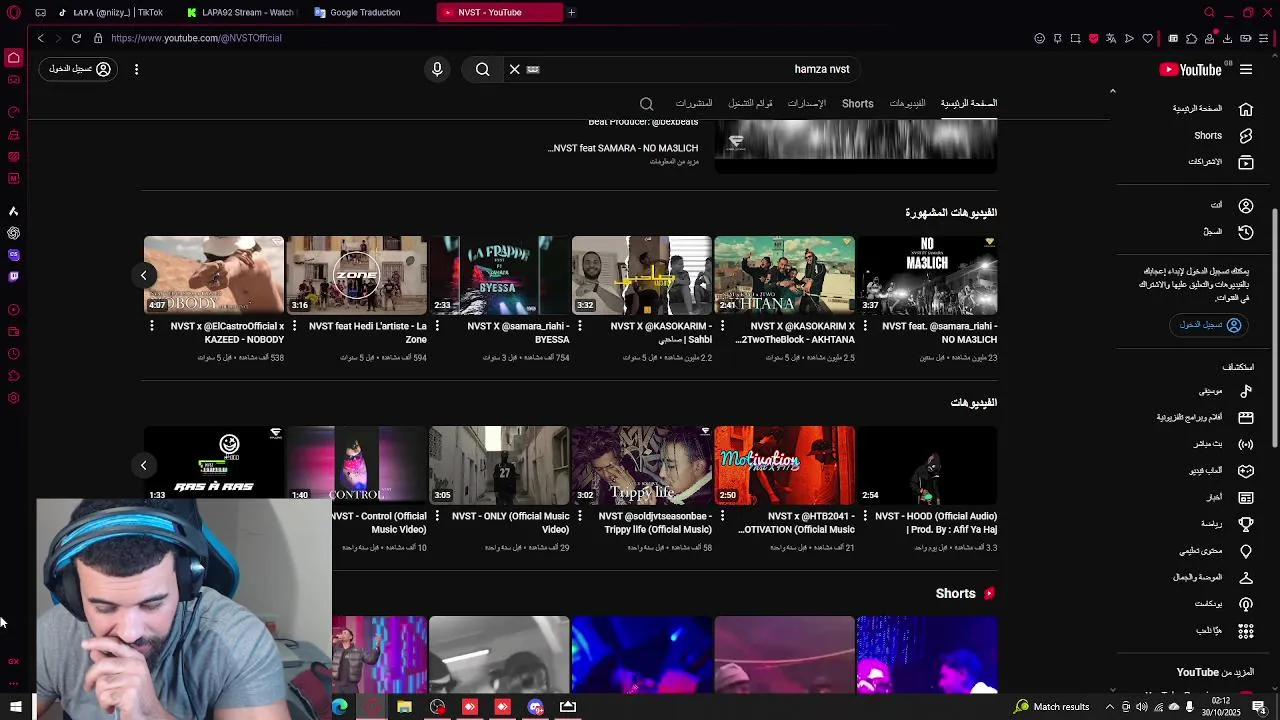Image resolution: width=1280 pixels, height=720 pixels.
Task: Open Fashion and Beauty in sidebar
Action: (x=1212, y=577)
